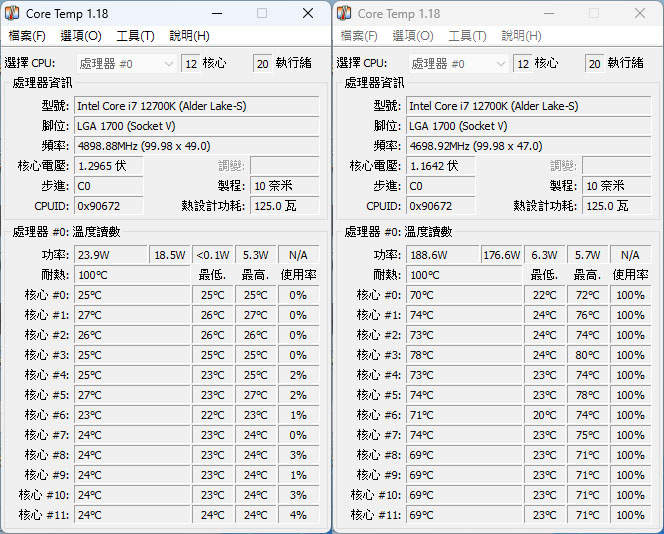The width and height of the screenshot is (664, 534).
Task: Click the Core Temp icon in right window title bar
Action: tap(344, 13)
